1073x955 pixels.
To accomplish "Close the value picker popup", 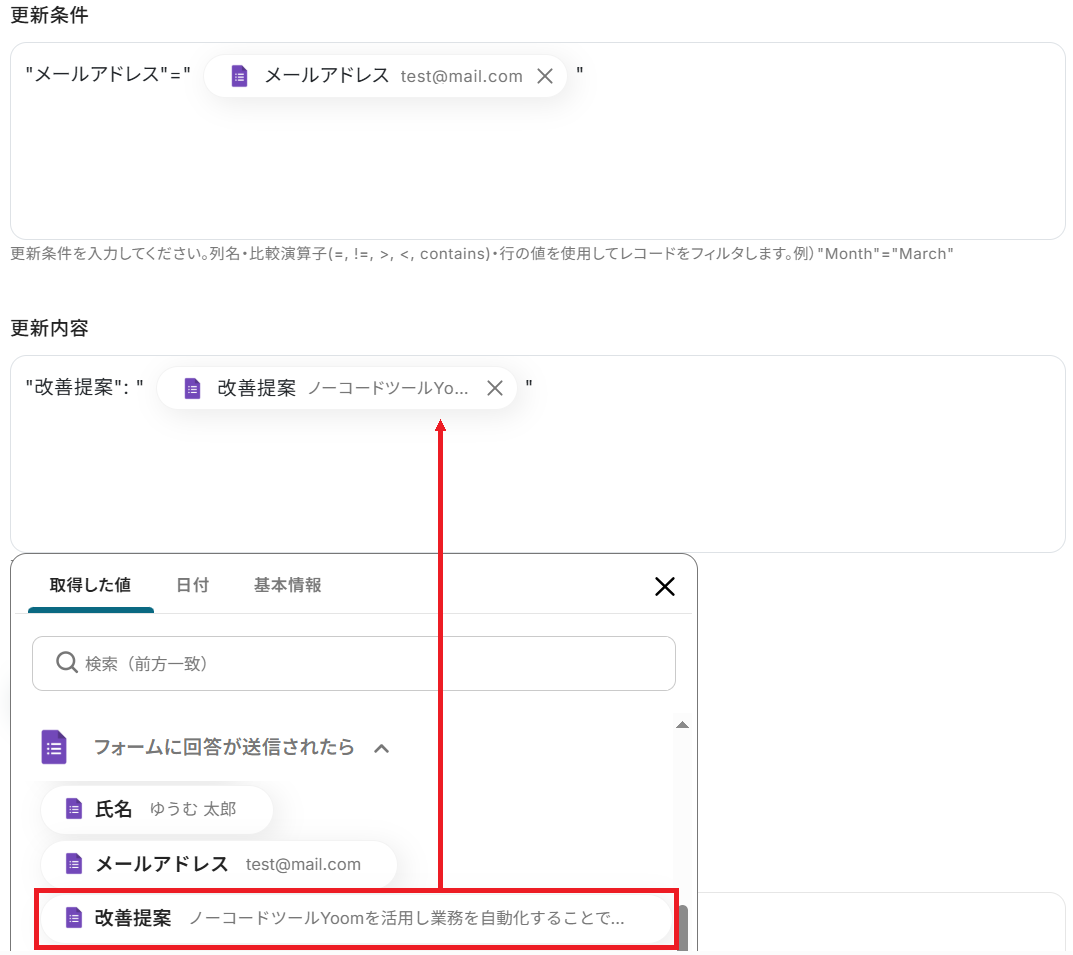I will pos(664,586).
